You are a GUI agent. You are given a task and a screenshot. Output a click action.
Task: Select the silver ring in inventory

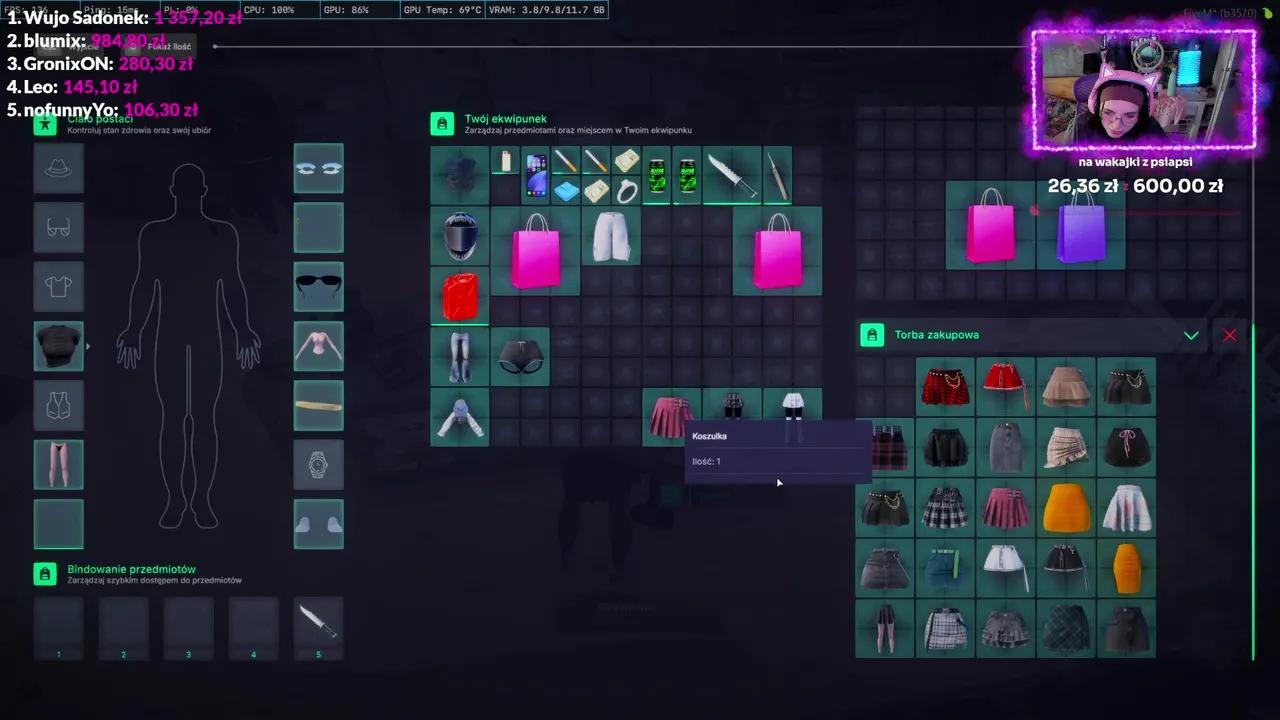pos(626,191)
